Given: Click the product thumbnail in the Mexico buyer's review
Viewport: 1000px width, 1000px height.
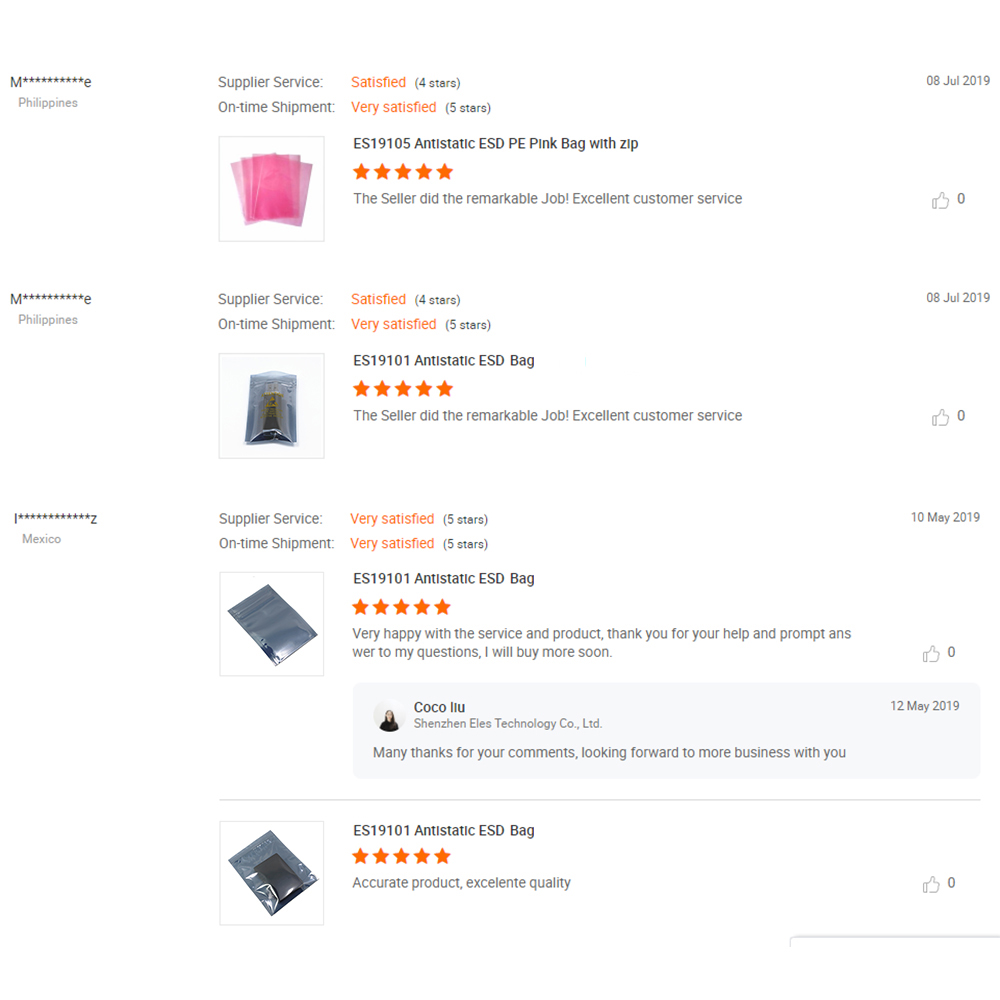Looking at the screenshot, I should click(x=271, y=623).
